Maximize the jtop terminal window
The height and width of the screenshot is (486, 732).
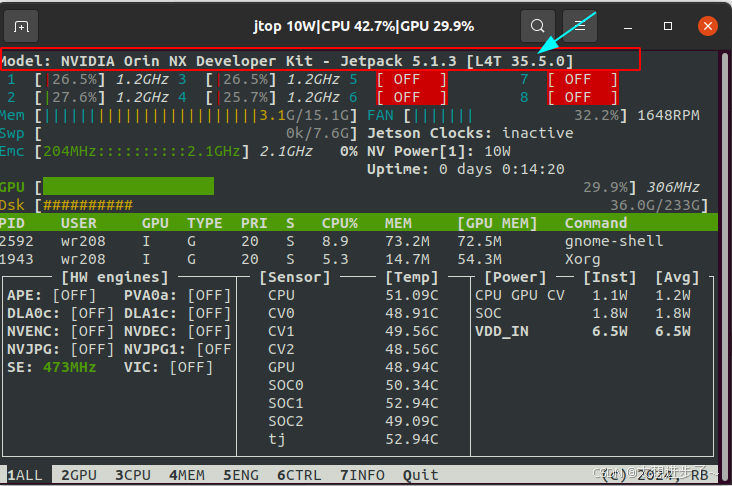point(668,26)
